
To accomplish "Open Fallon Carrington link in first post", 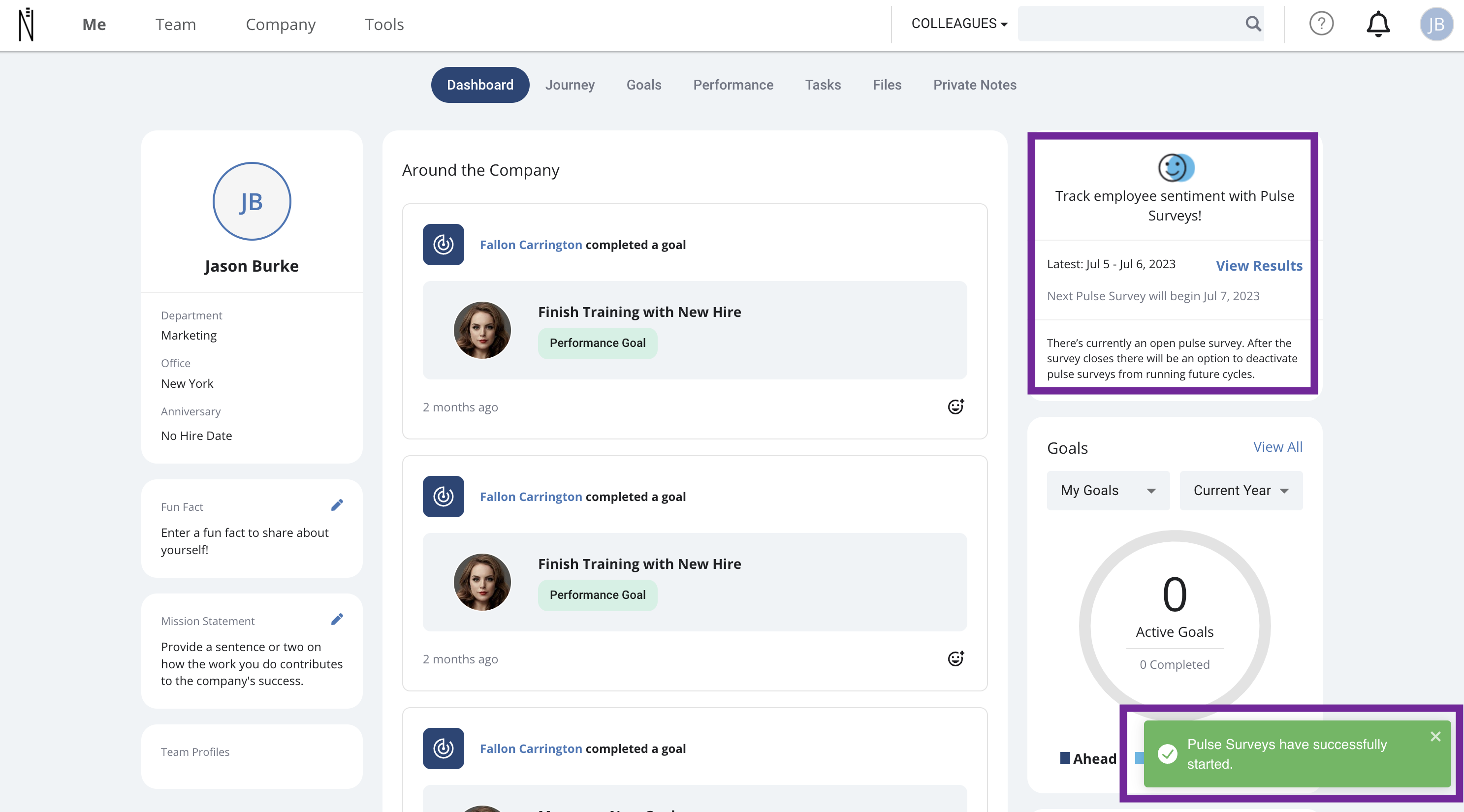I will (x=531, y=245).
